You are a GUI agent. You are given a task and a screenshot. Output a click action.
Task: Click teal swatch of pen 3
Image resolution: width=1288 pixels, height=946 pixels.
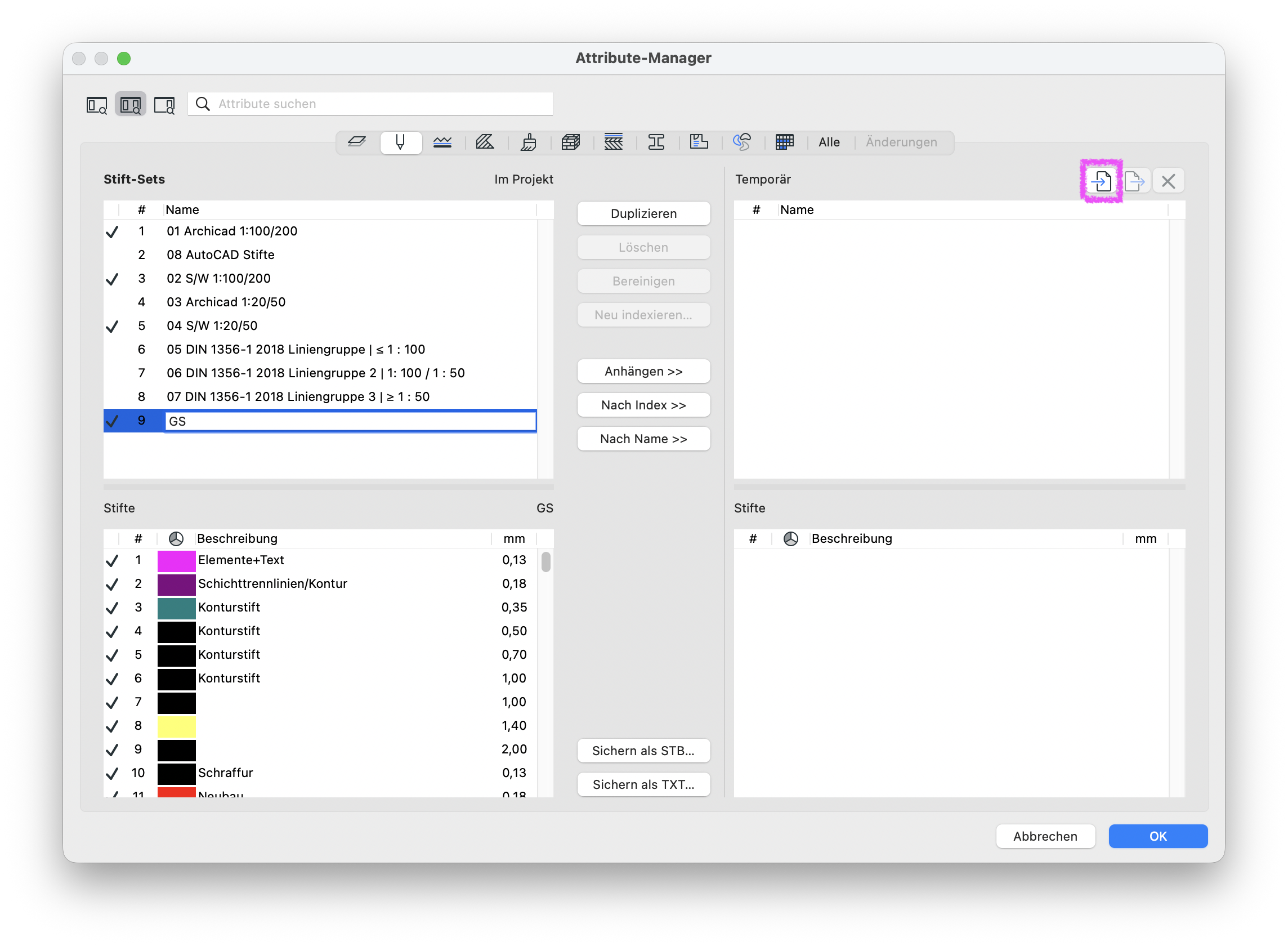click(x=176, y=608)
